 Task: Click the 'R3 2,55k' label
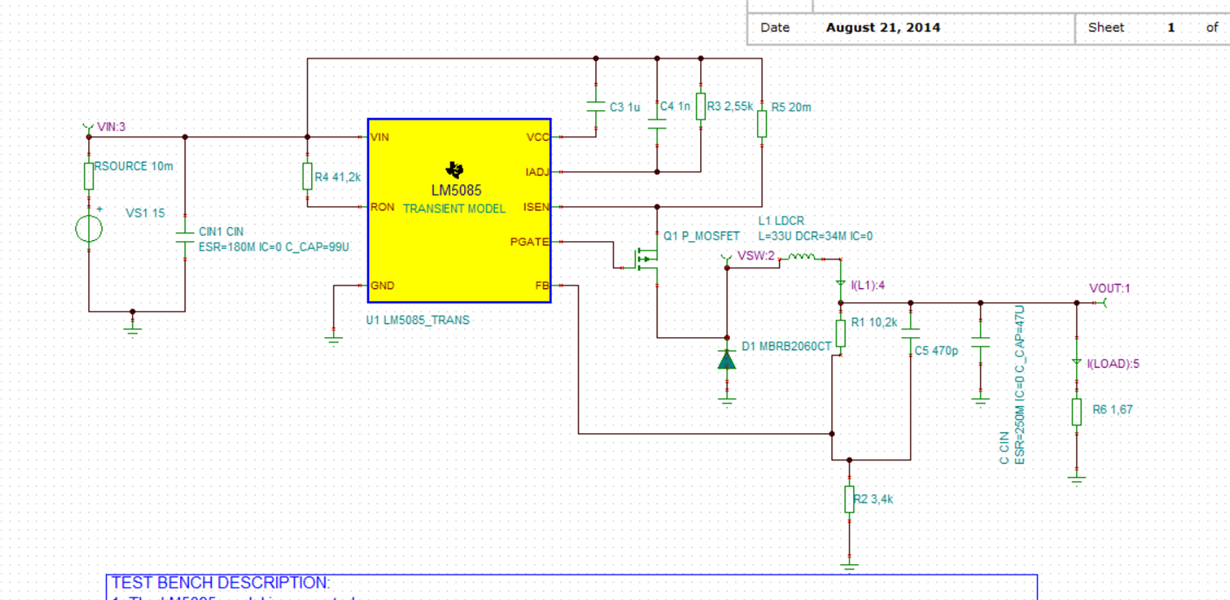click(x=730, y=106)
